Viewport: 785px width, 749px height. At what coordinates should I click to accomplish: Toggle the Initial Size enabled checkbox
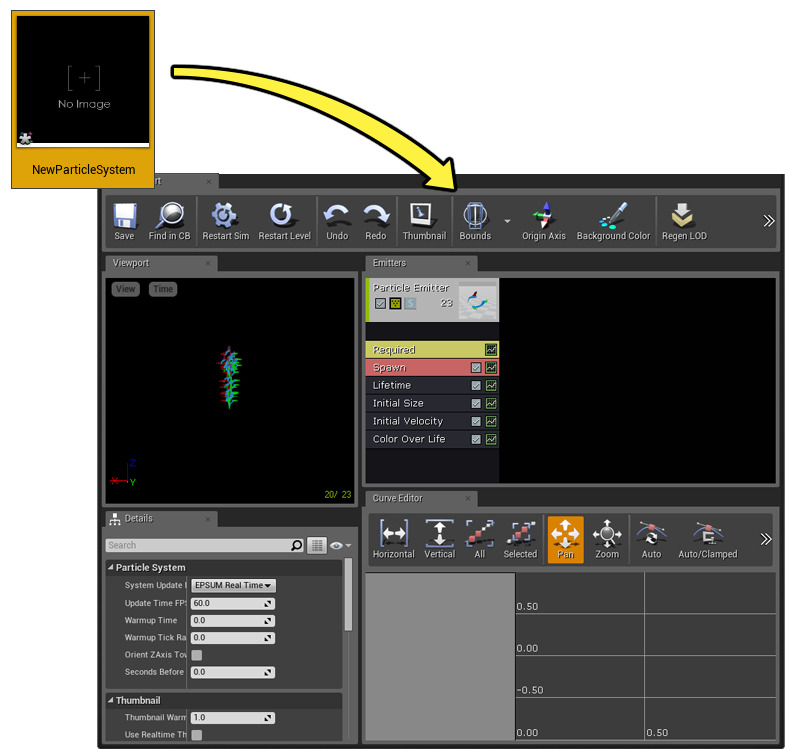pos(476,404)
